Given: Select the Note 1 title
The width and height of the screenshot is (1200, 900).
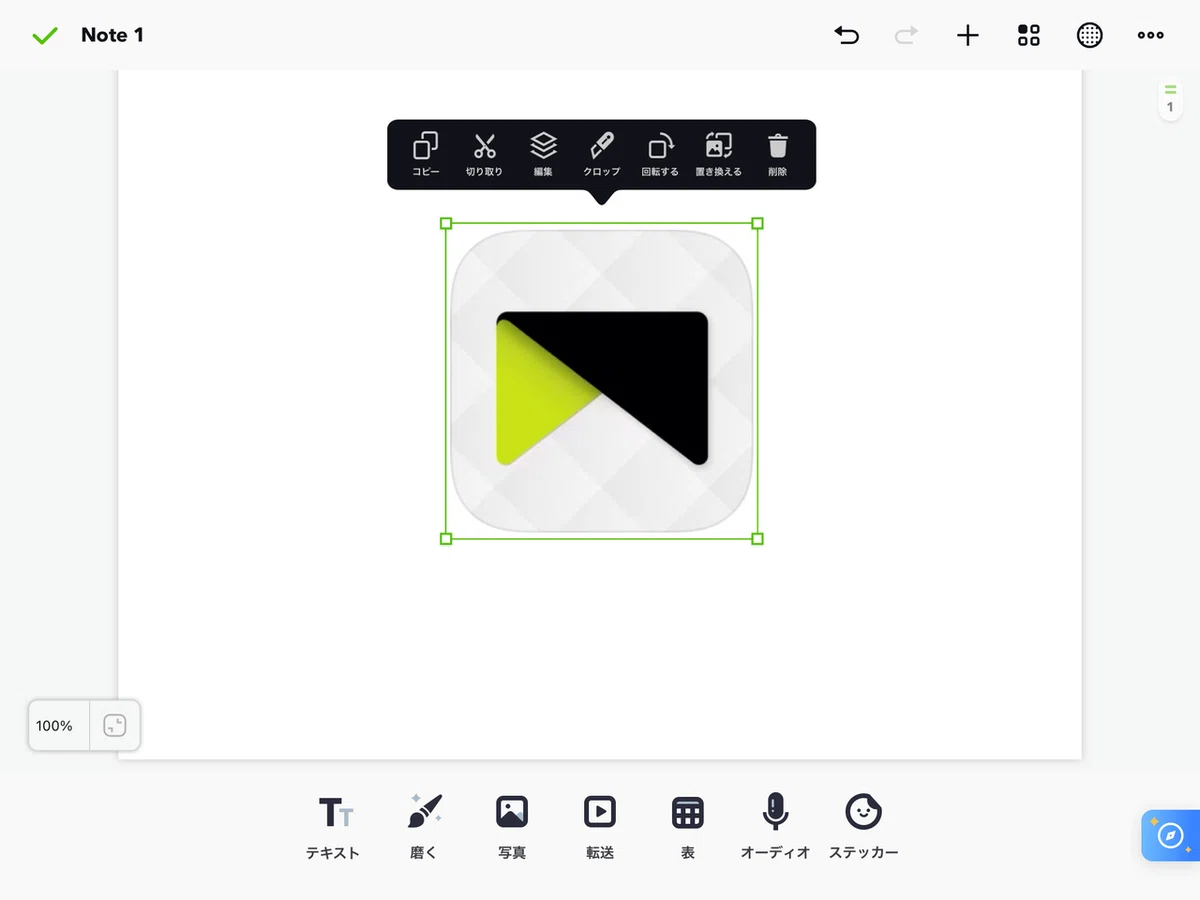Looking at the screenshot, I should point(112,35).
